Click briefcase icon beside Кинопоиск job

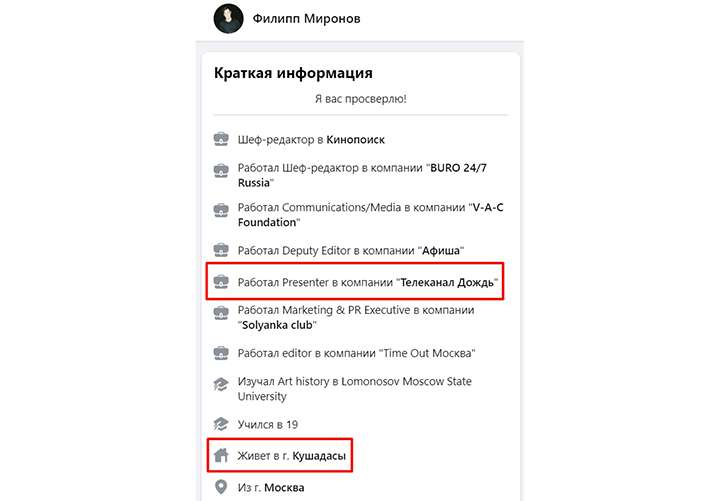[221, 139]
